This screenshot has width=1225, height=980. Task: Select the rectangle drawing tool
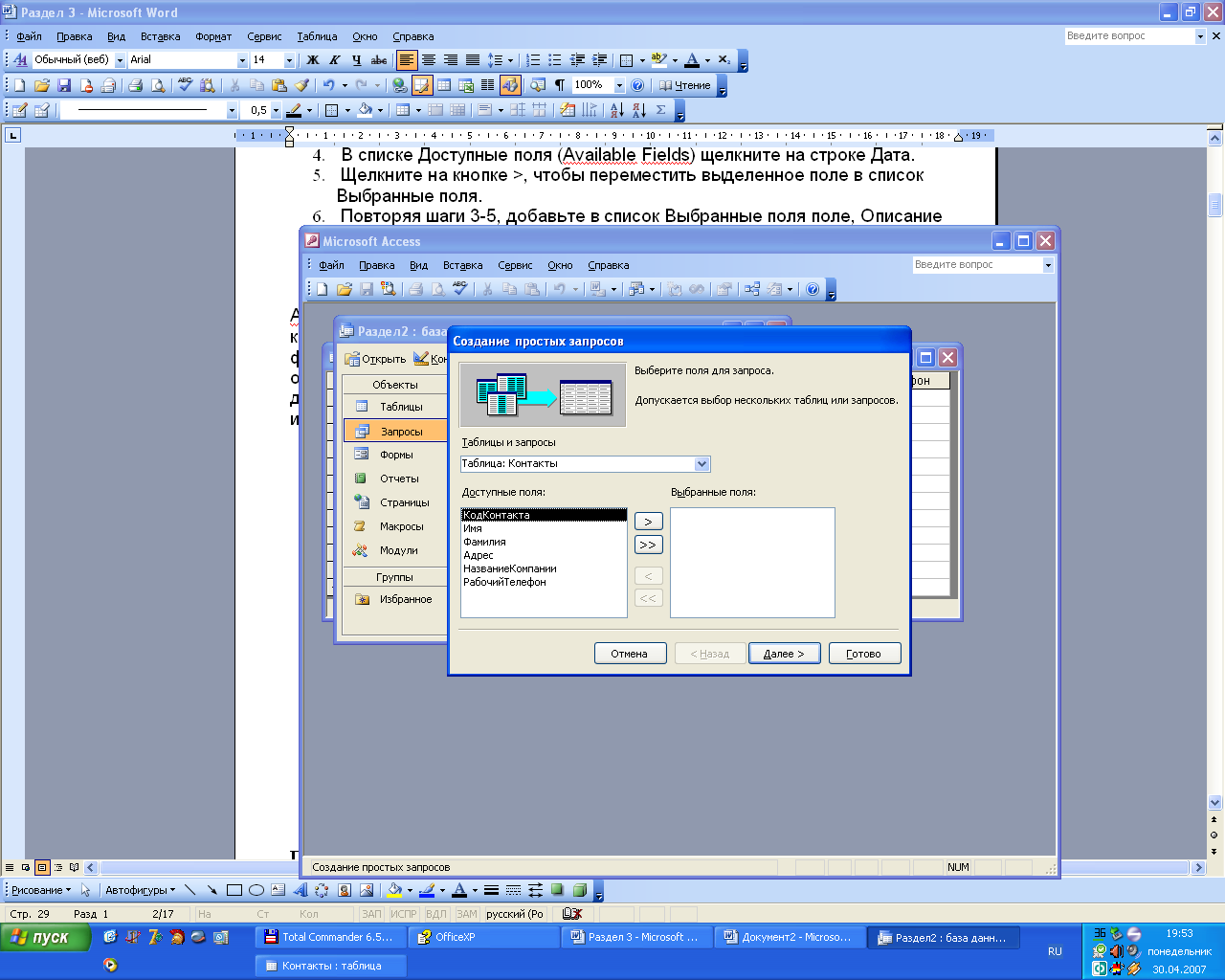pos(234,890)
